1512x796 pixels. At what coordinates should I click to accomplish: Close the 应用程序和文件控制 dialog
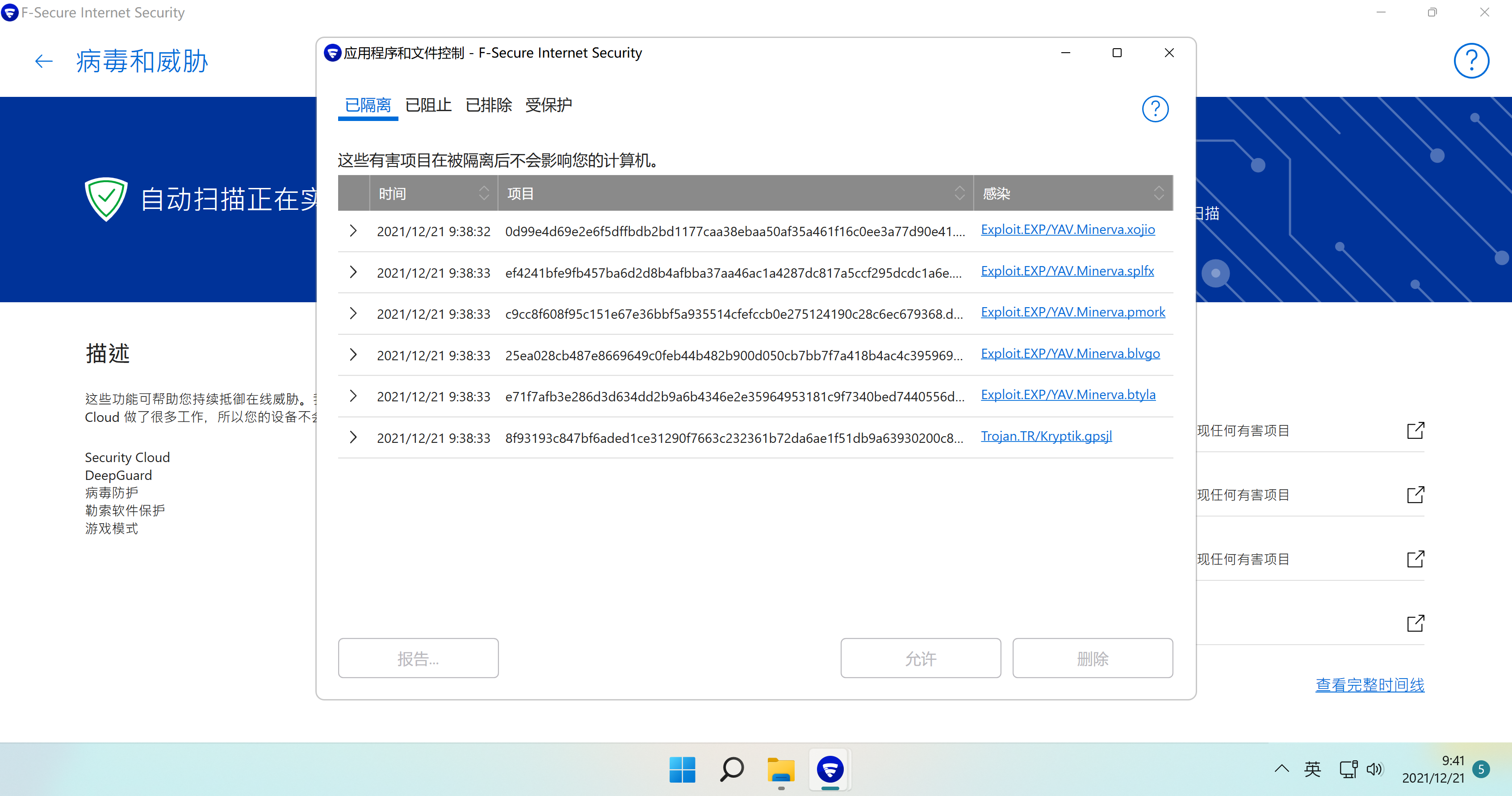coord(1169,53)
